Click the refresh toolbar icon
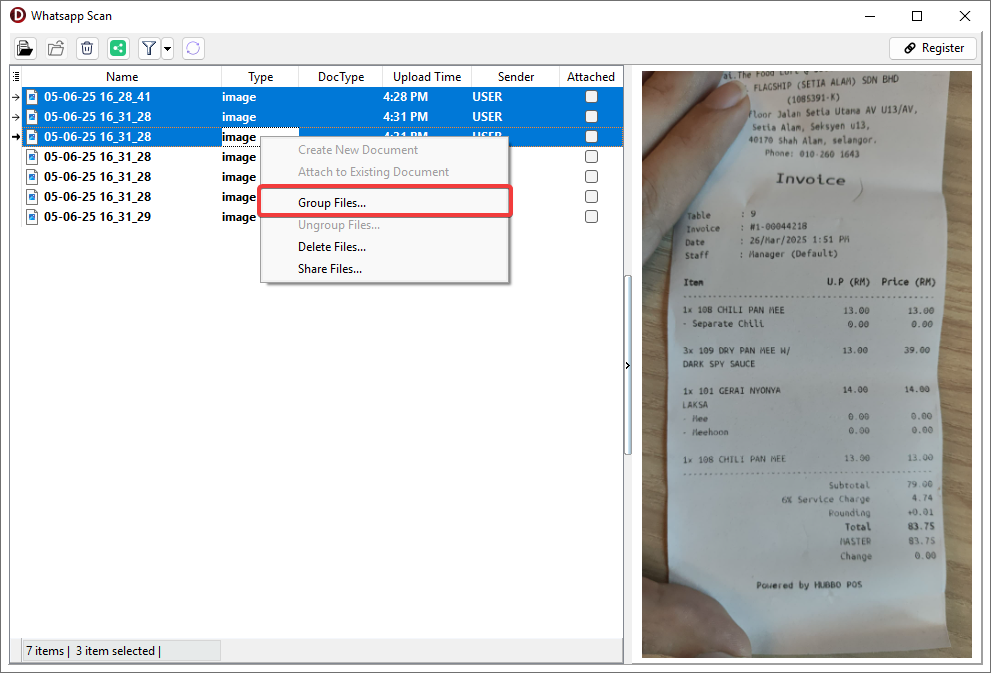This screenshot has width=991, height=673. click(193, 48)
